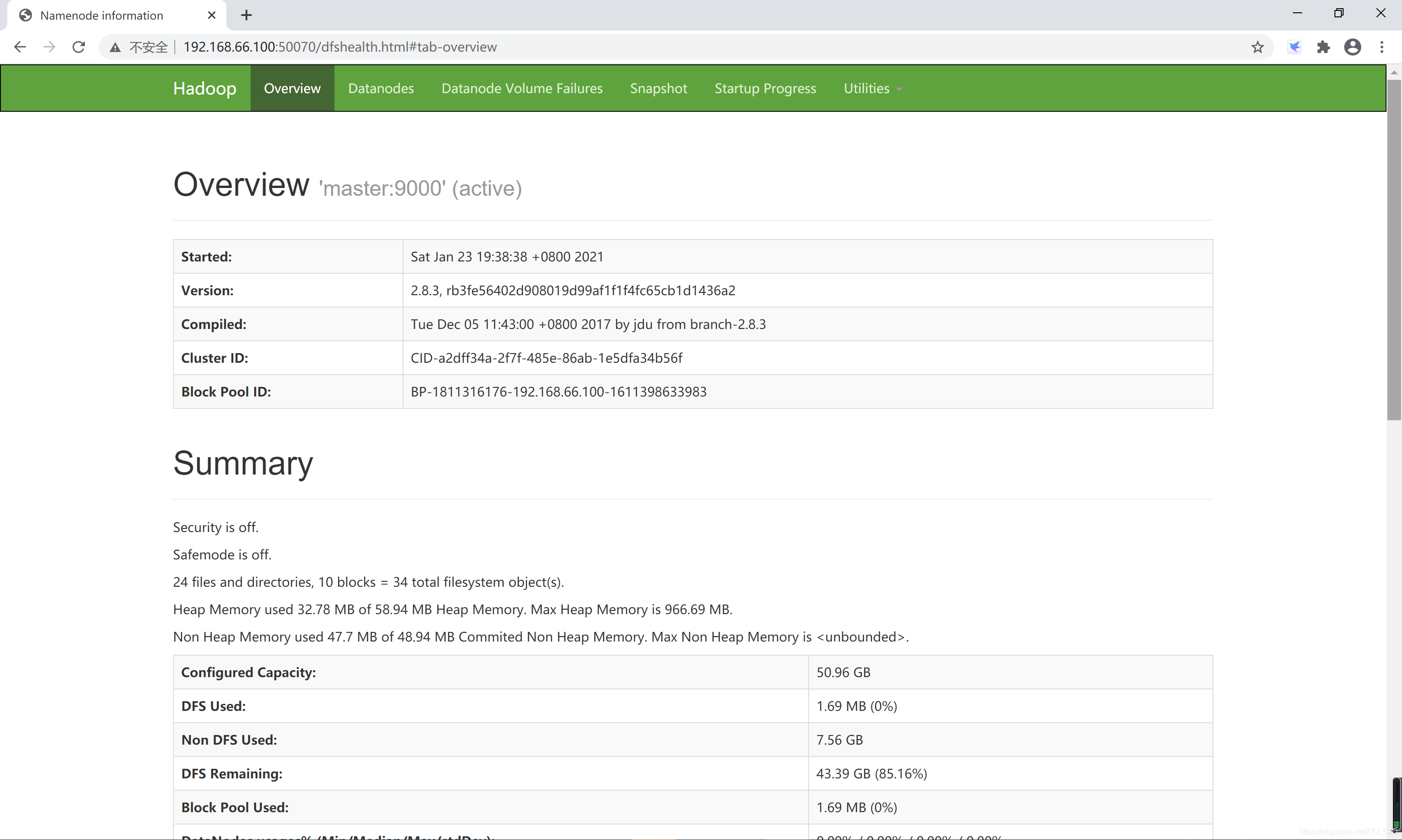Viewport: 1402px width, 840px height.
Task: Go back to previous page
Action: pyautogui.click(x=20, y=47)
